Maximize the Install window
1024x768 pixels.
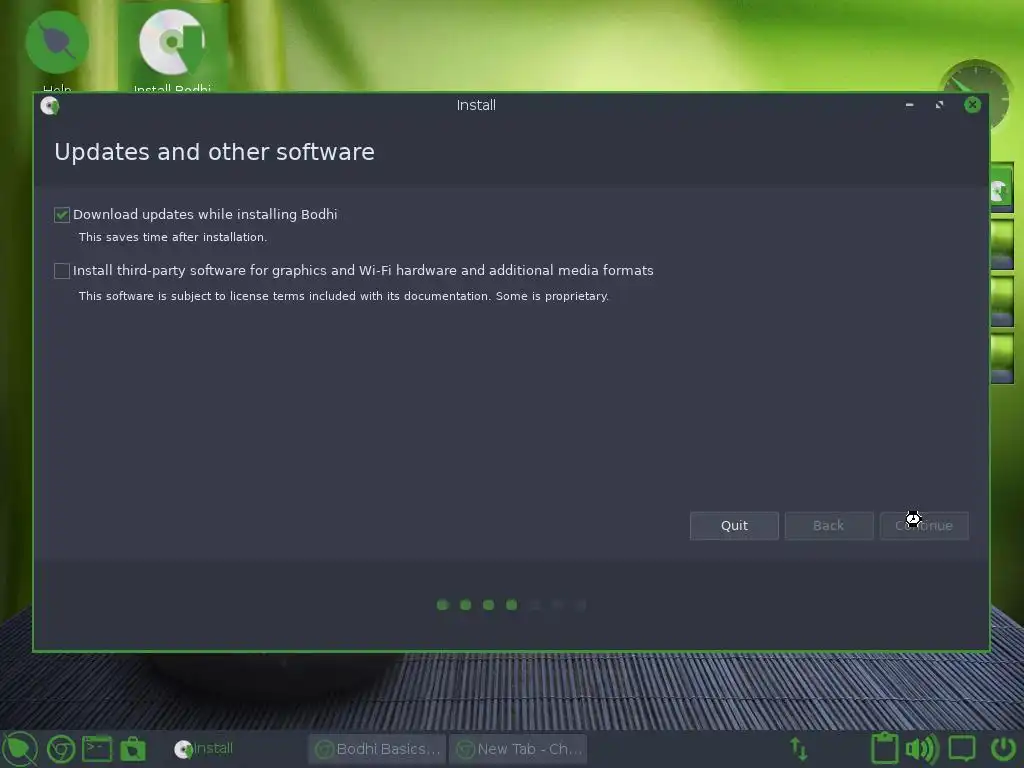coord(939,105)
